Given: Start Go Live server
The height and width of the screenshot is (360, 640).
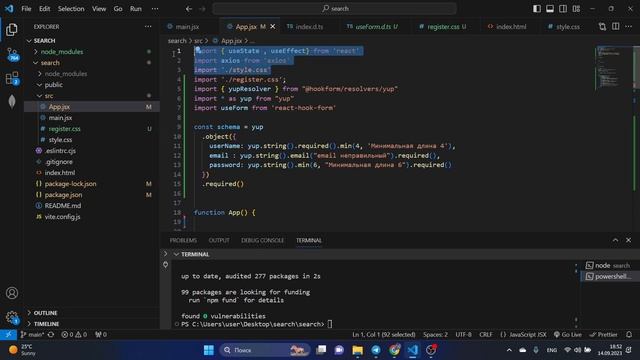Looking at the screenshot, I should [567, 334].
